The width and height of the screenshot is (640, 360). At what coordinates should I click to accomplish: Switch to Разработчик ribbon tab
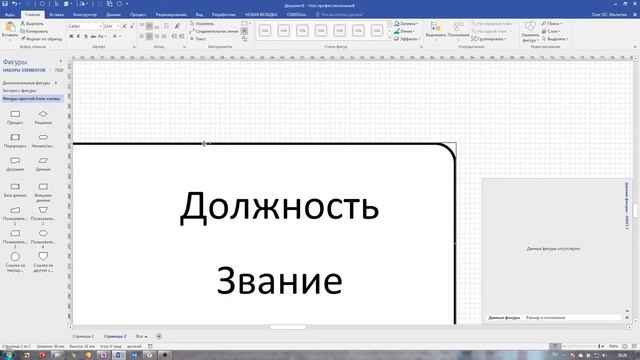pyautogui.click(x=224, y=15)
